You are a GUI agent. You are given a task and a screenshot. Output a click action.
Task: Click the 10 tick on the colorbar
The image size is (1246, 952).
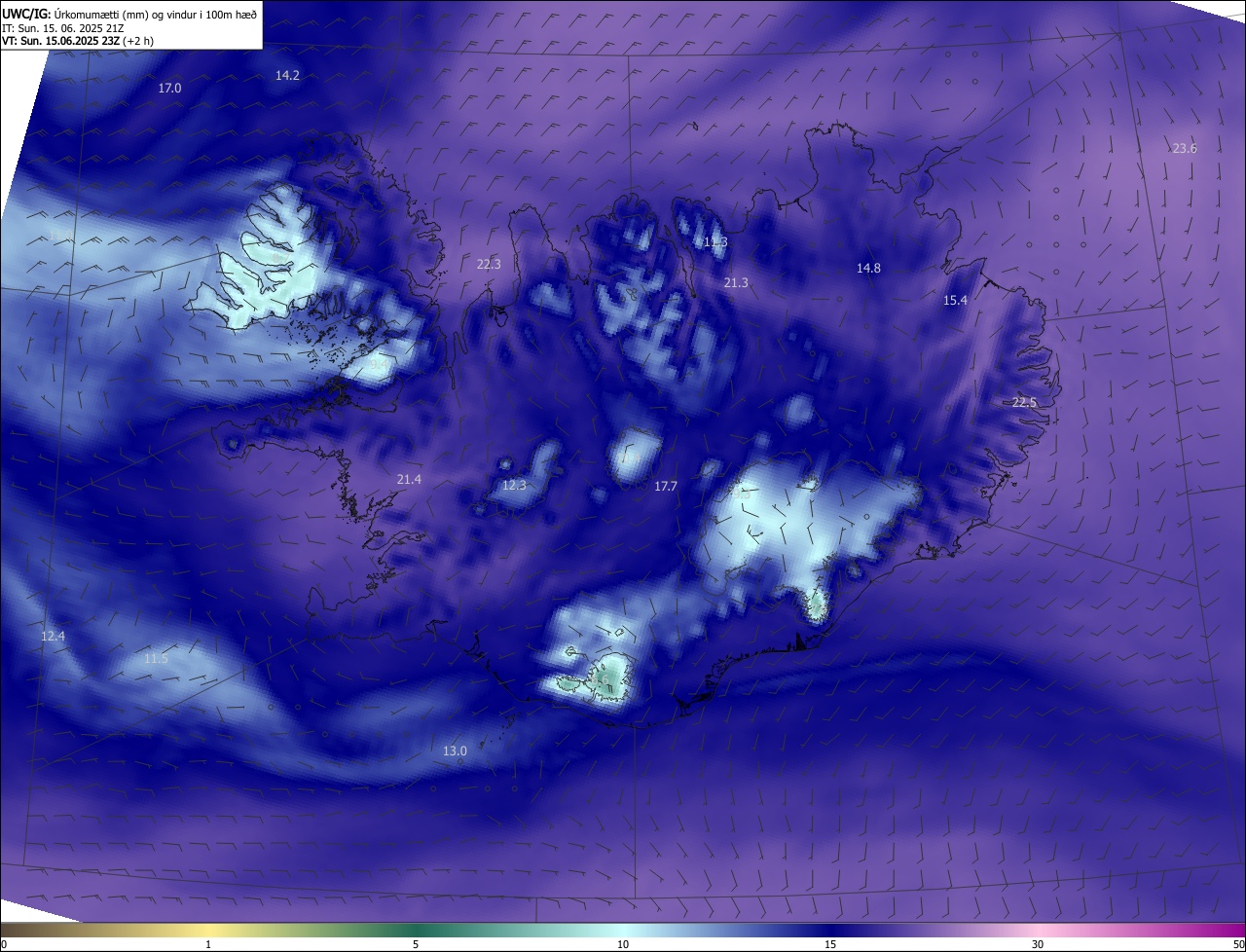tap(623, 944)
